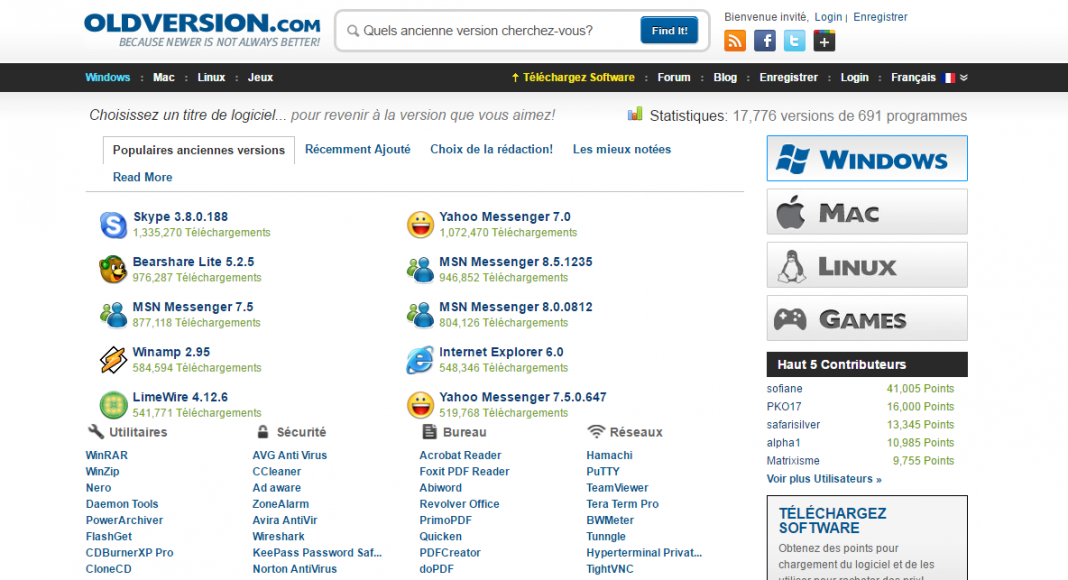Image resolution: width=1068 pixels, height=580 pixels.
Task: Select Jeux in the navigation bar
Action: click(x=260, y=78)
